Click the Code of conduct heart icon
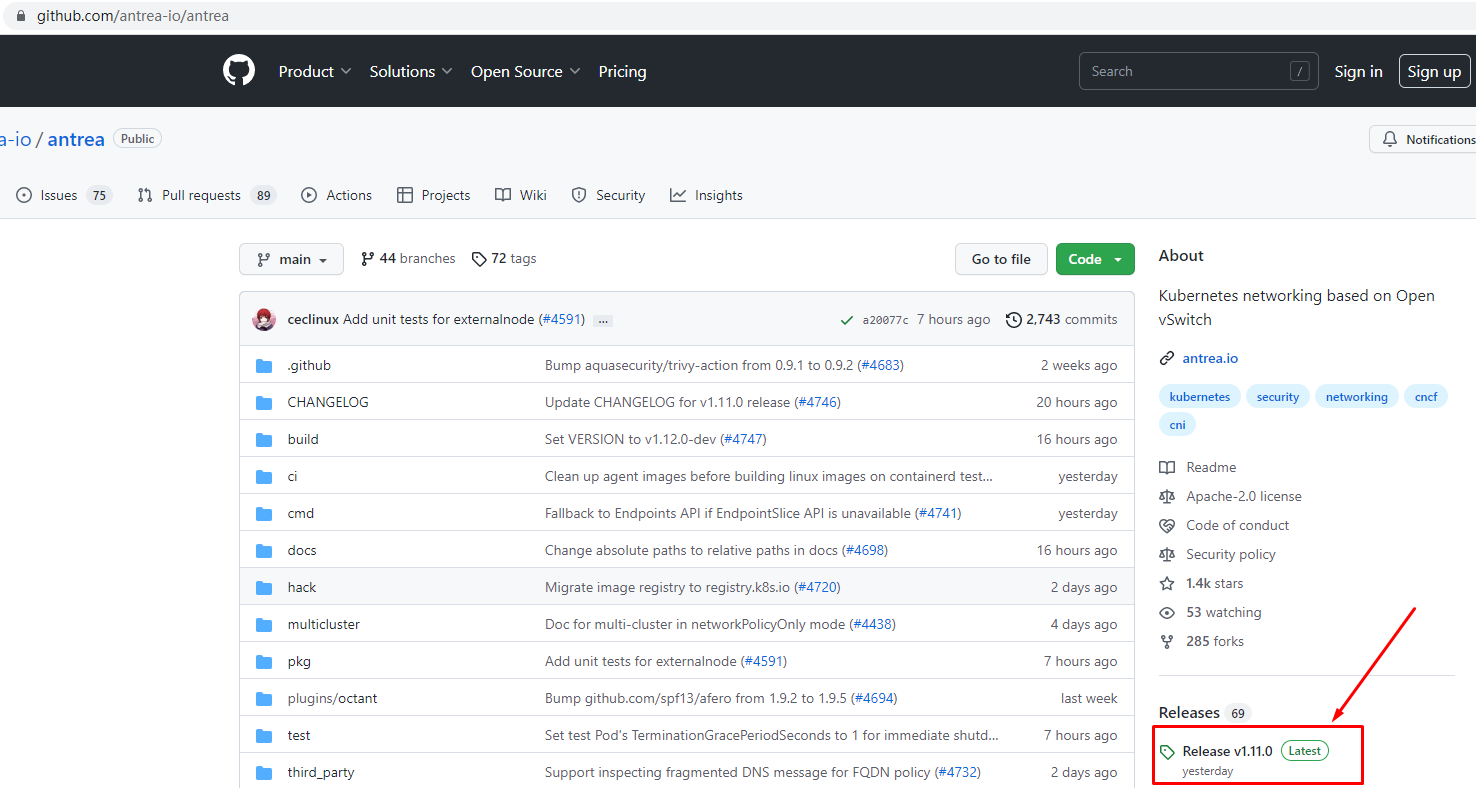The image size is (1476, 788). coord(1167,525)
